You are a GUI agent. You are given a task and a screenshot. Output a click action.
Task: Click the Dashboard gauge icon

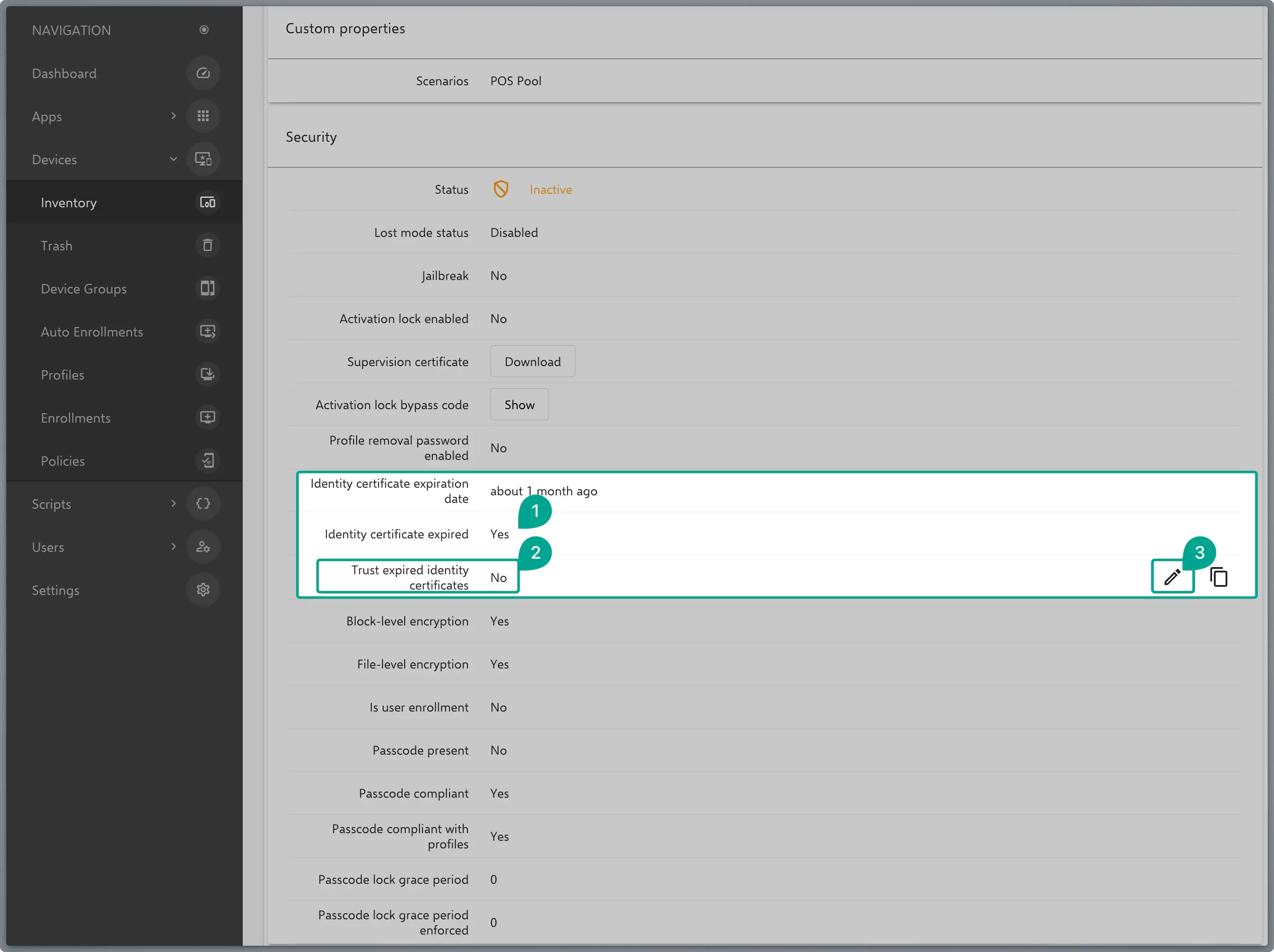[203, 73]
